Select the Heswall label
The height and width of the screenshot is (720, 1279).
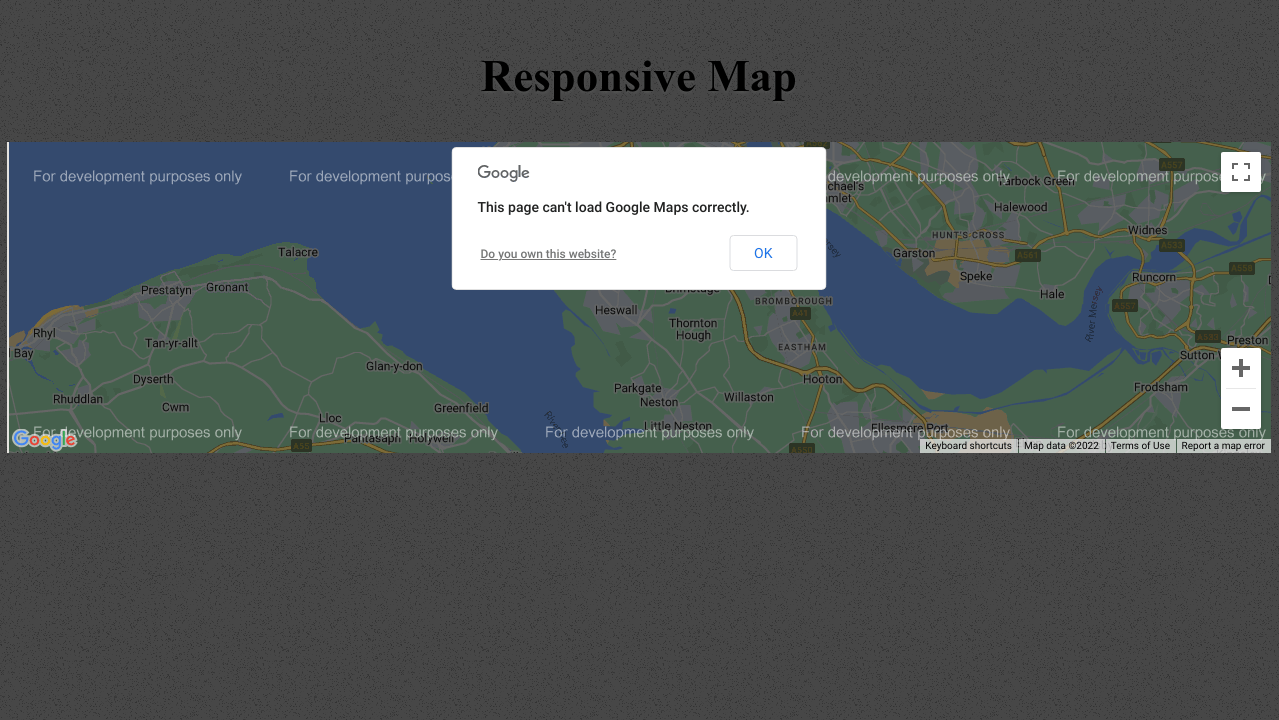pyautogui.click(x=616, y=310)
